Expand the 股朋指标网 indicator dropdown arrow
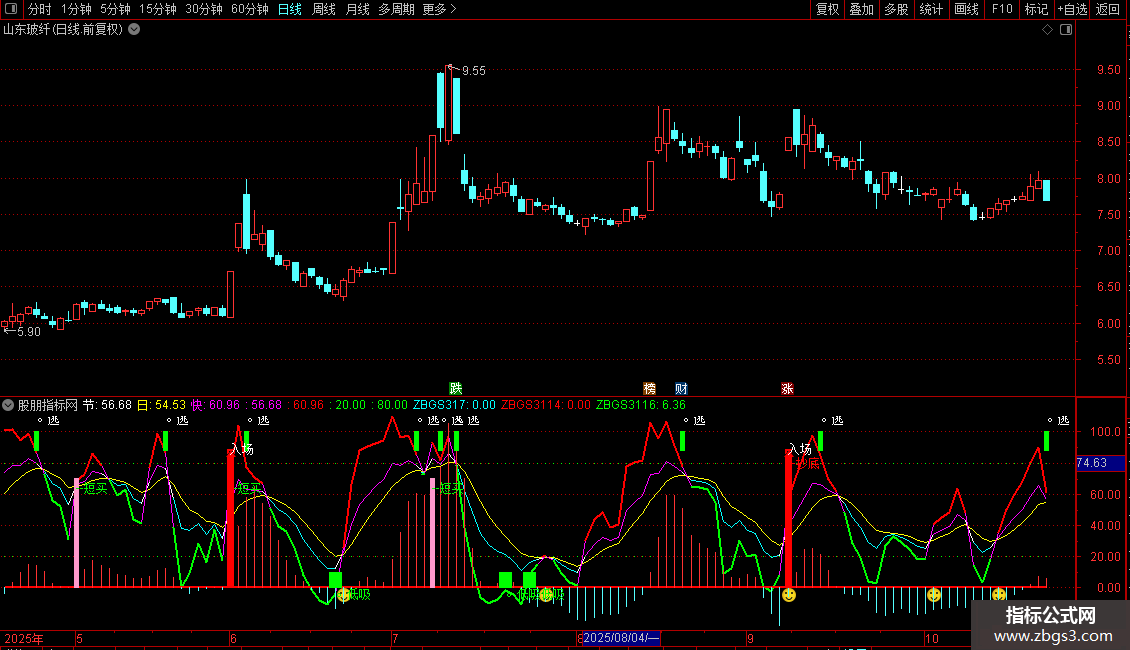Screen dimensions: 1130x650 coord(9,406)
